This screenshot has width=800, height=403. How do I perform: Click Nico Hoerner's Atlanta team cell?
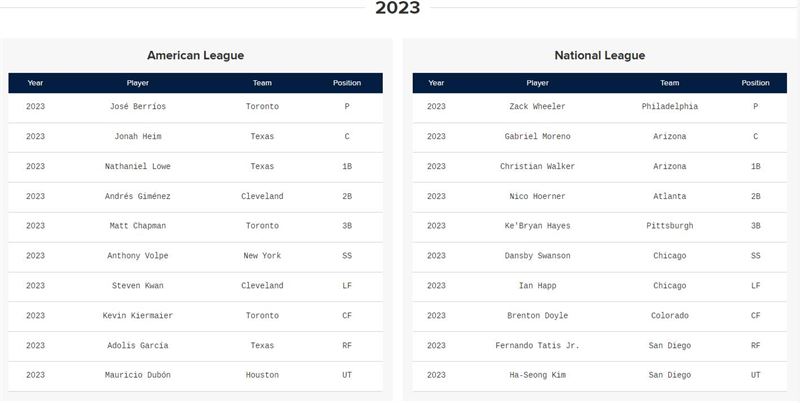click(x=669, y=196)
